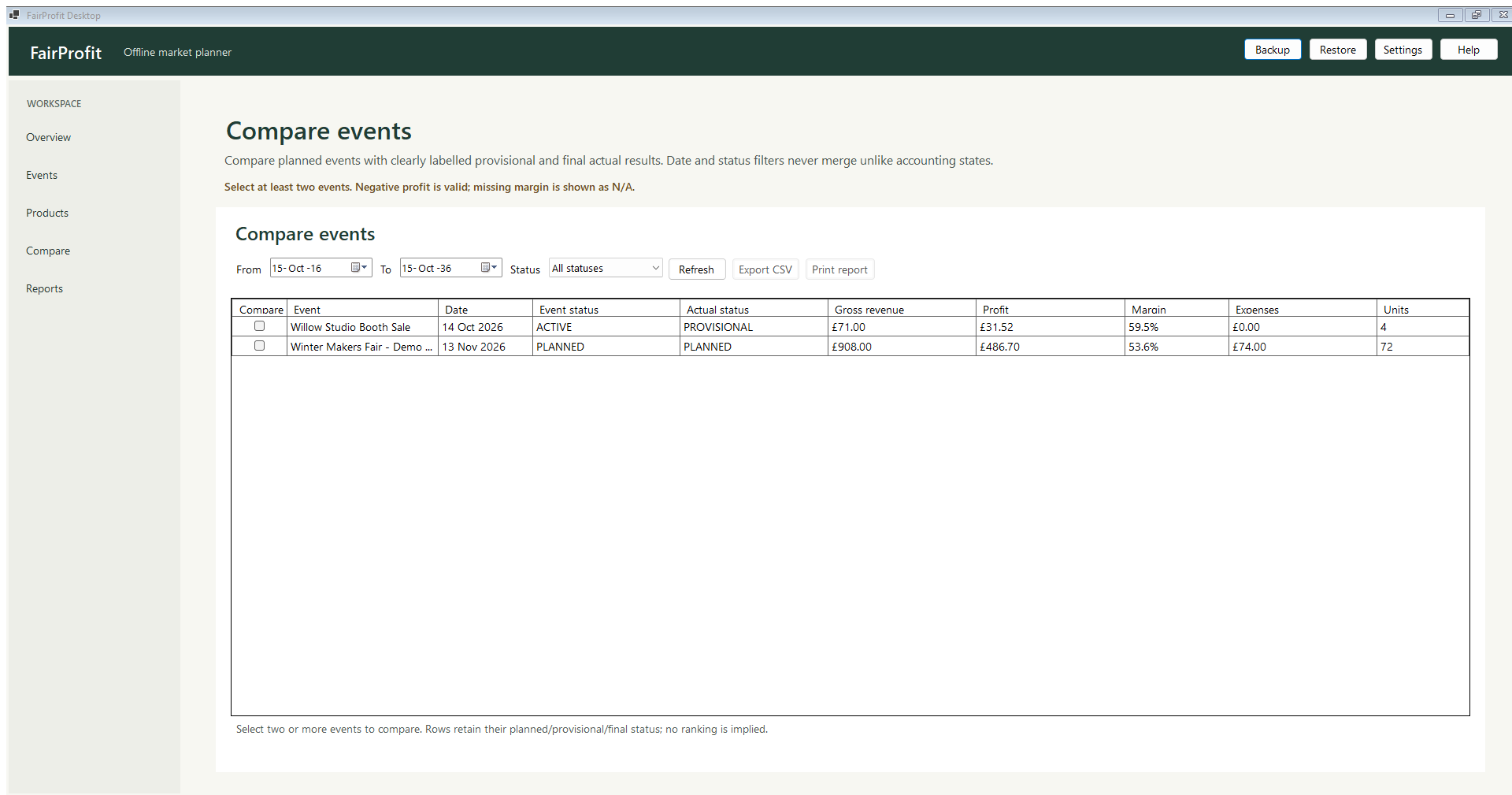Open Overview in the workspace sidebar

[x=48, y=137]
